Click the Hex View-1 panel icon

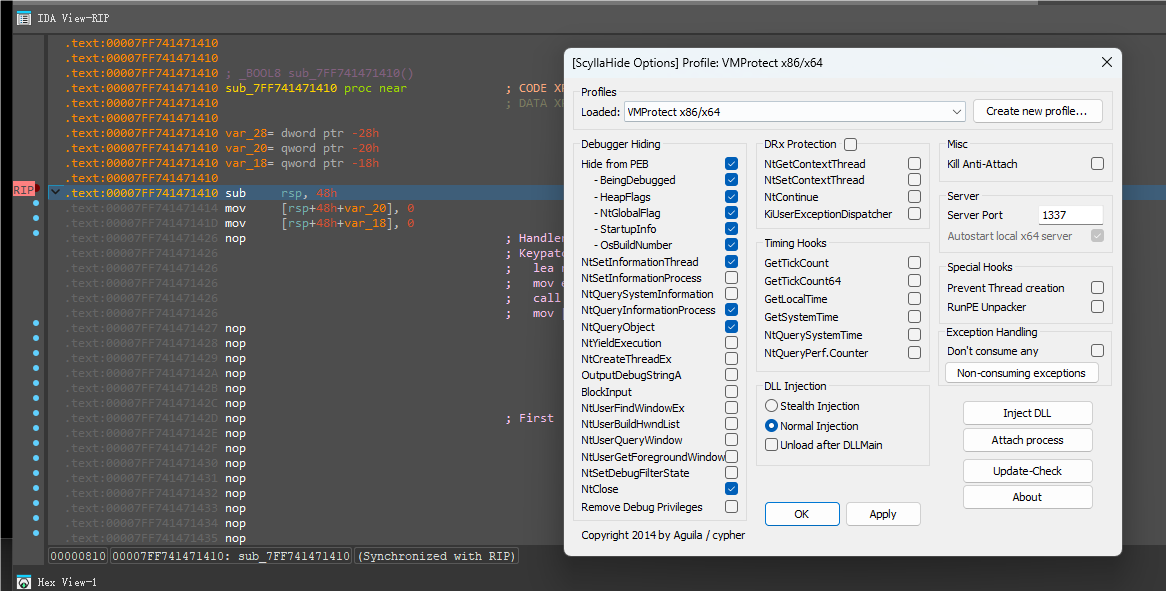click(24, 582)
